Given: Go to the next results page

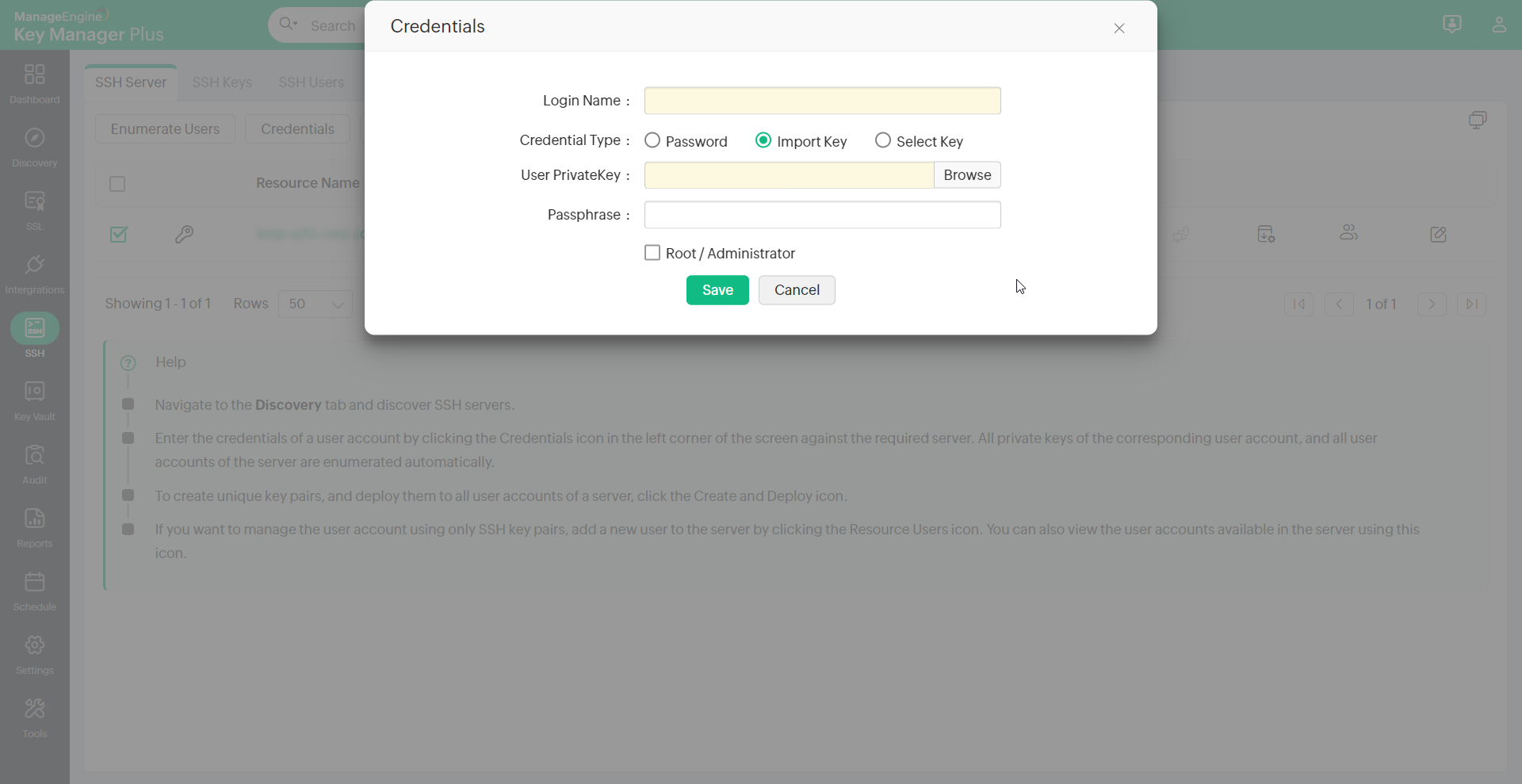Looking at the screenshot, I should [1432, 304].
